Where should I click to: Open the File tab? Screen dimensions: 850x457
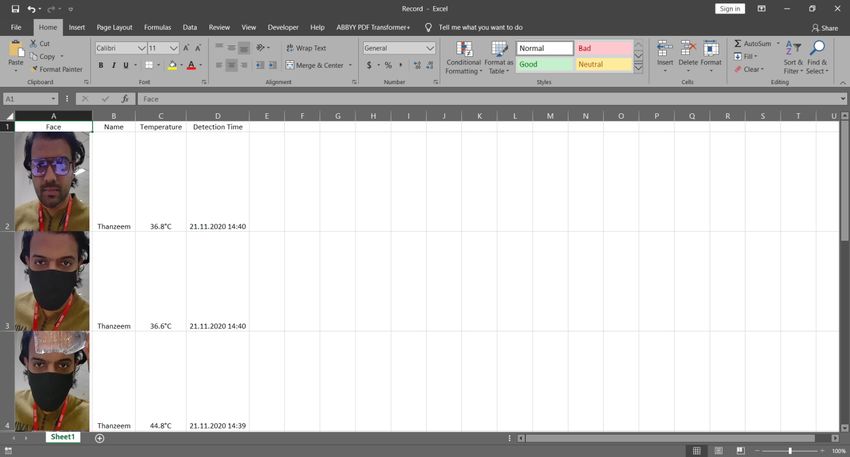(x=16, y=27)
